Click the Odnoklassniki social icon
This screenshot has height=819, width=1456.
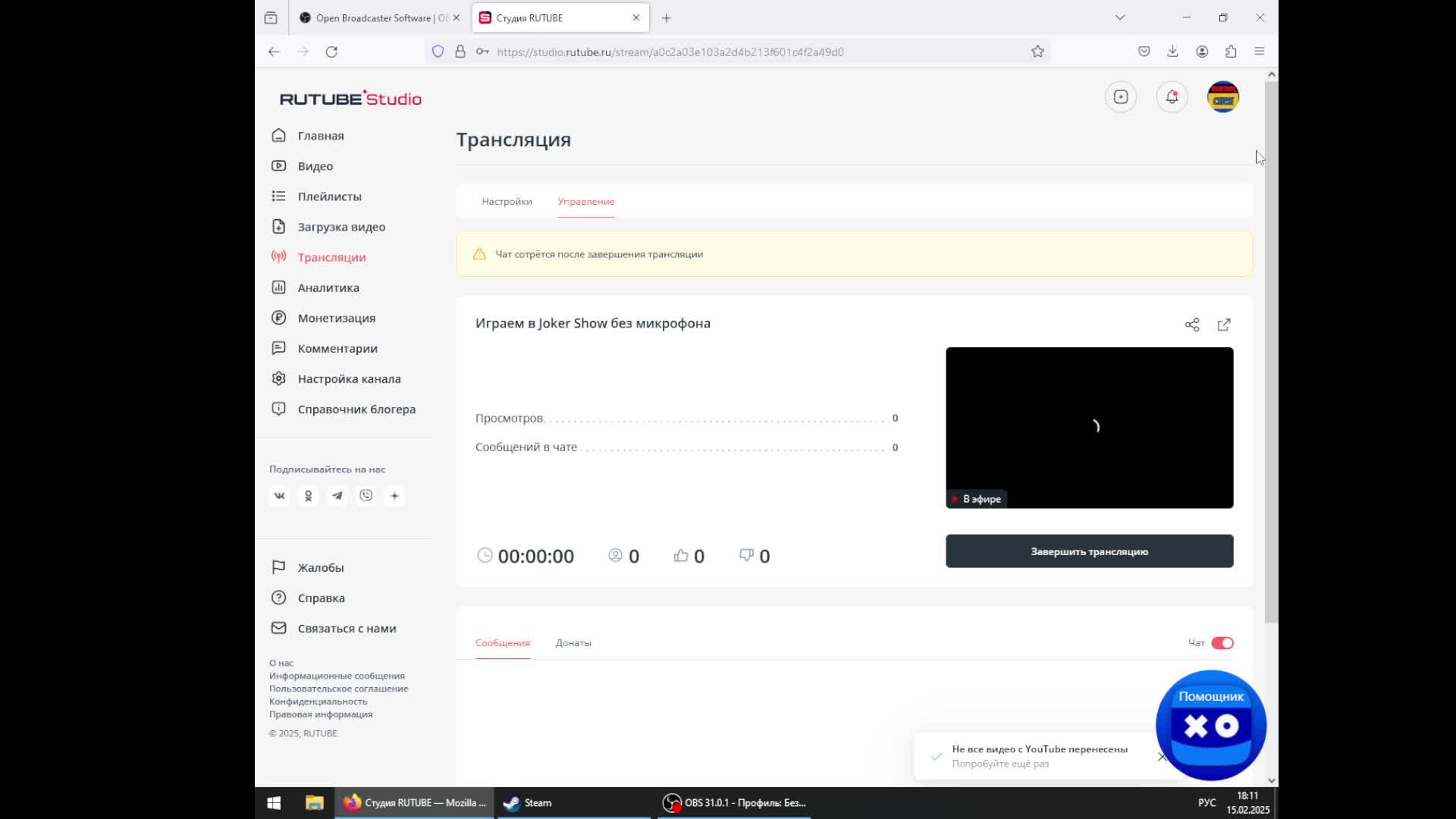pos(309,496)
